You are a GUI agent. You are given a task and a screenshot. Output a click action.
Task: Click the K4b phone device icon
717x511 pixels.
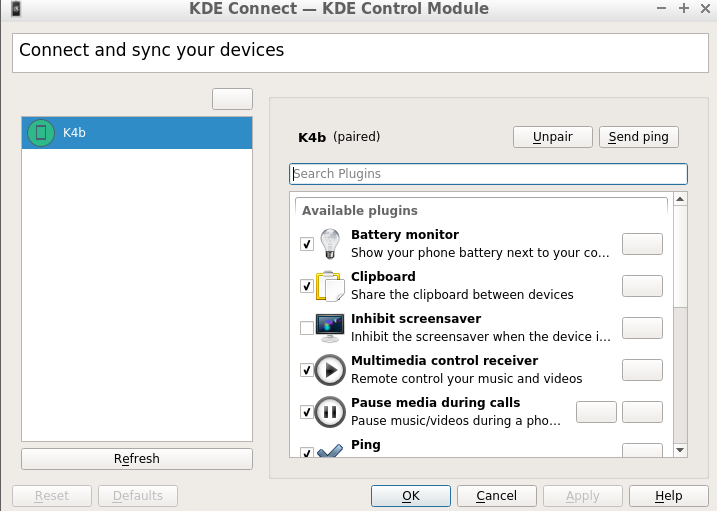click(x=41, y=133)
